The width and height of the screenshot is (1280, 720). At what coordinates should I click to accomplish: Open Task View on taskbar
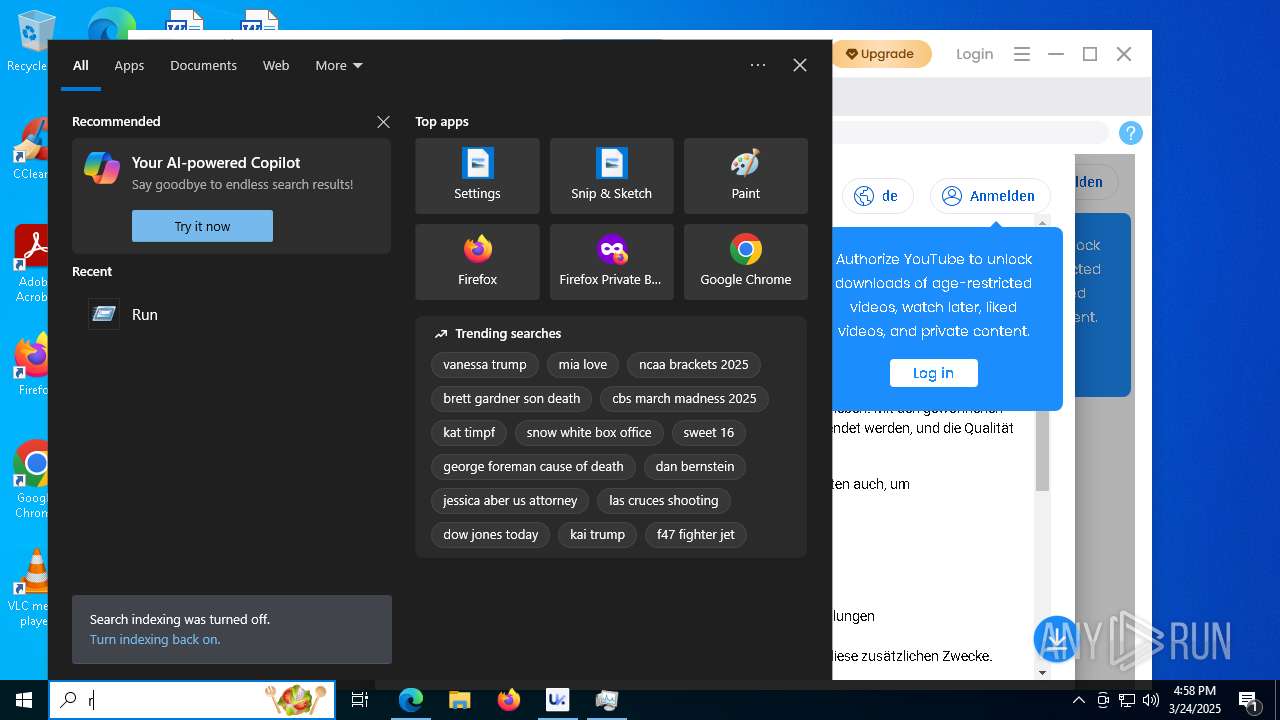point(360,700)
